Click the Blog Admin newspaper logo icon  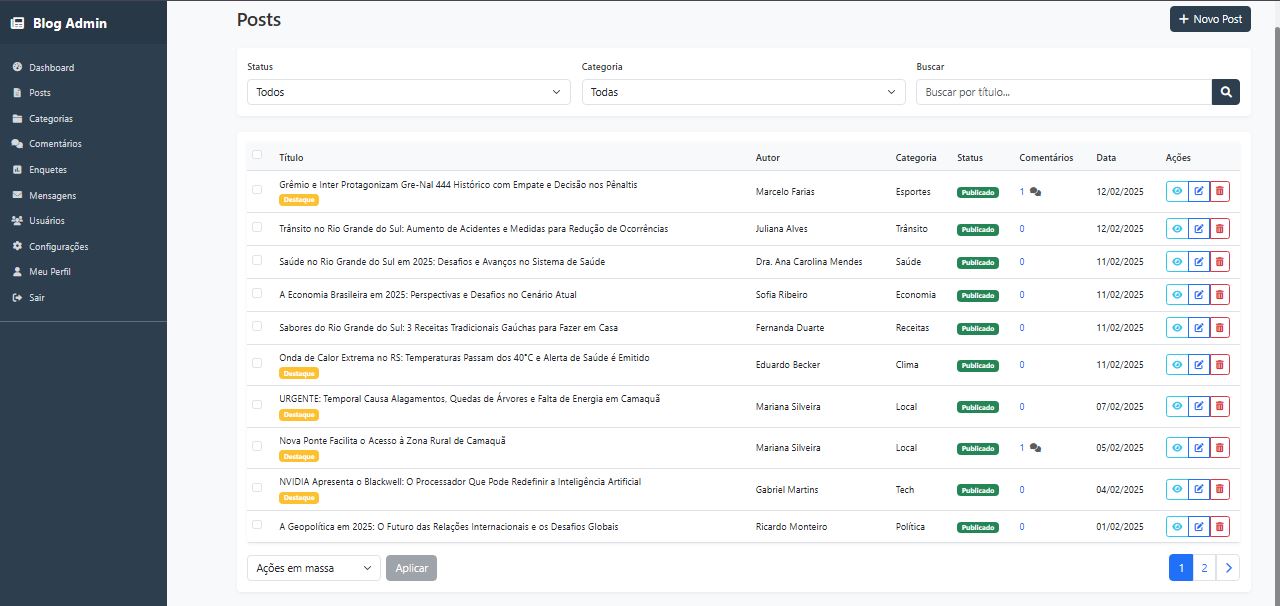17,23
